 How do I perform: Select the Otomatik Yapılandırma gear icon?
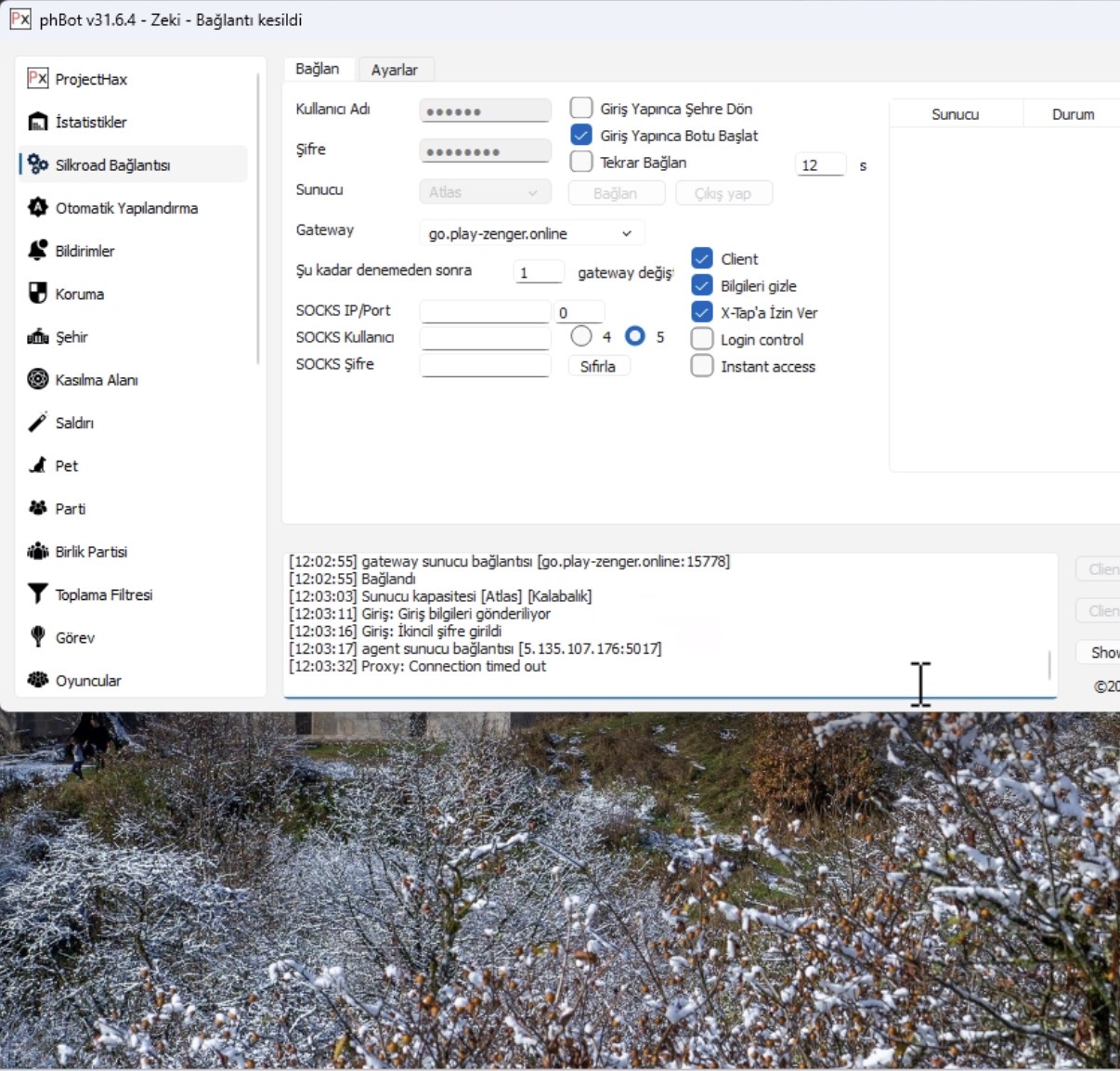(37, 207)
